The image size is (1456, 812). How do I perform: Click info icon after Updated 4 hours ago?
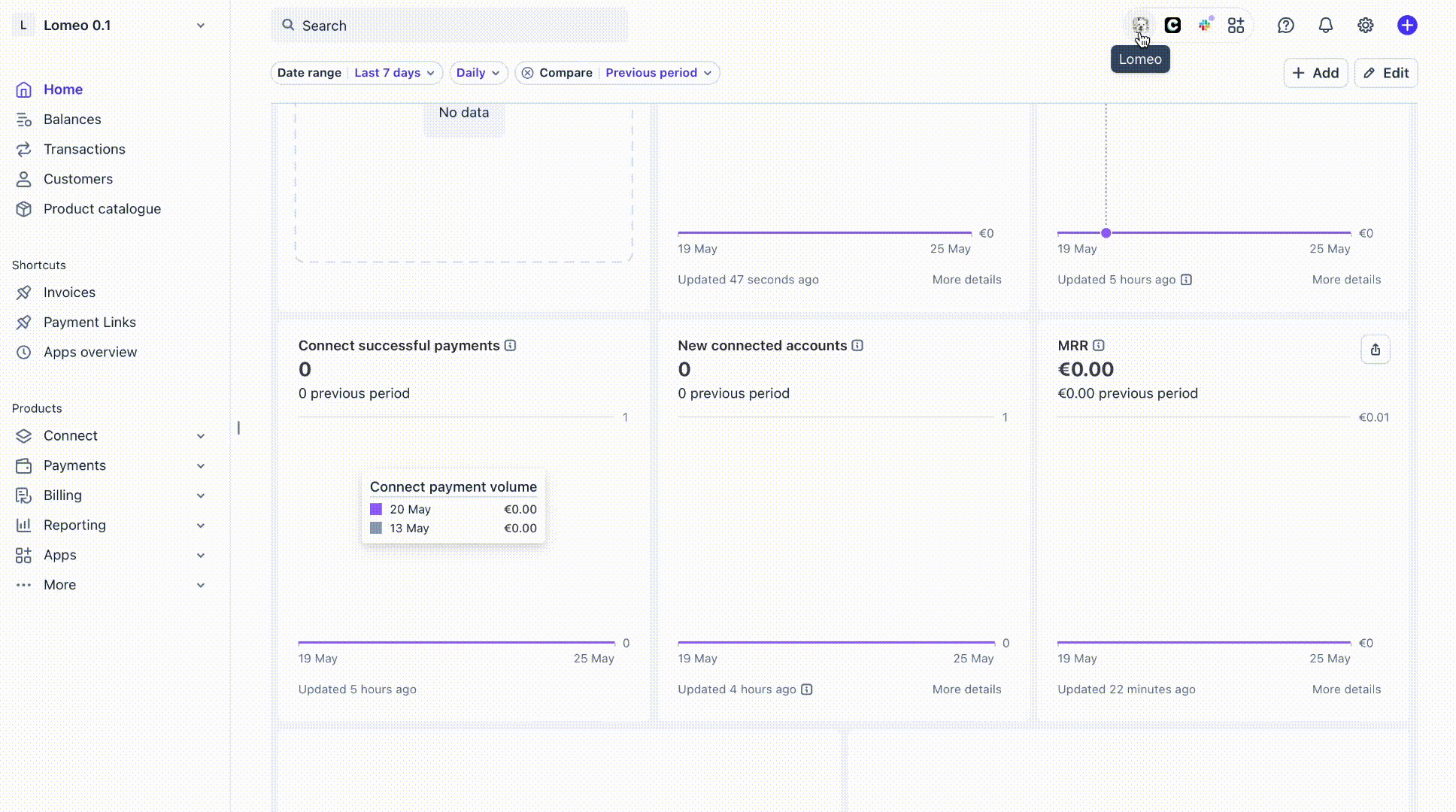coord(806,689)
